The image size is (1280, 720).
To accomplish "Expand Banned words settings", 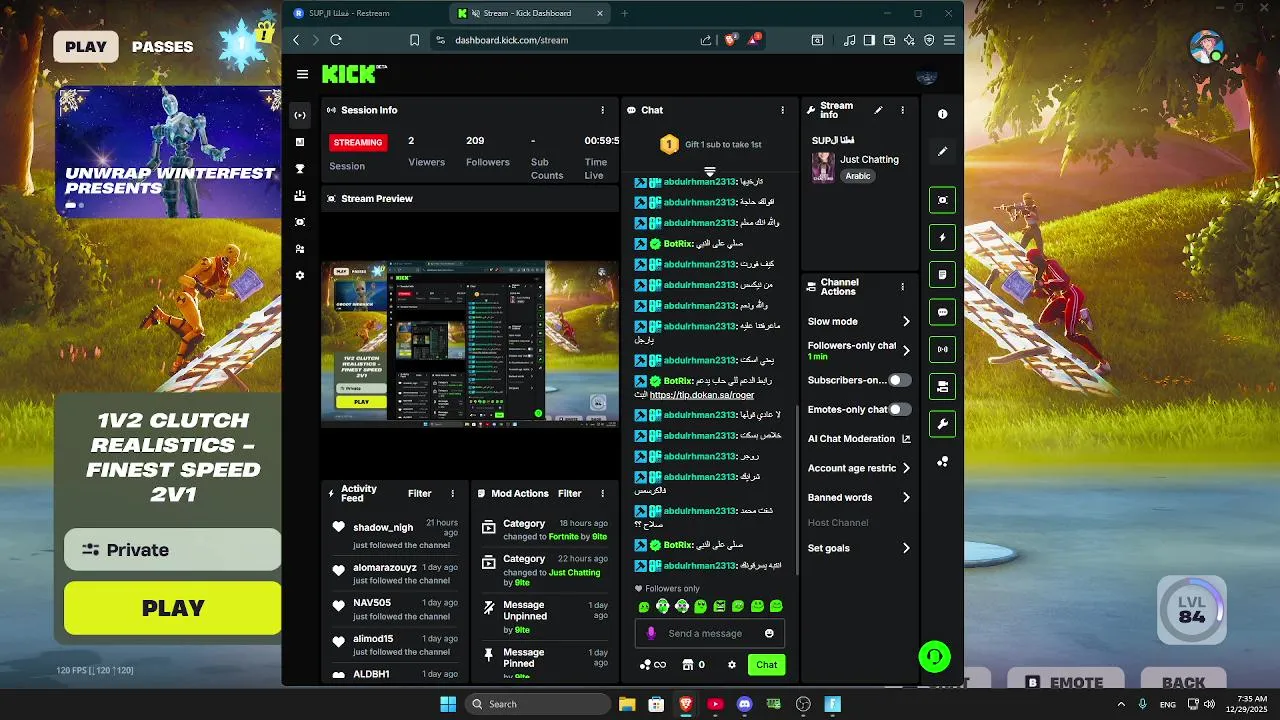I will pos(906,497).
